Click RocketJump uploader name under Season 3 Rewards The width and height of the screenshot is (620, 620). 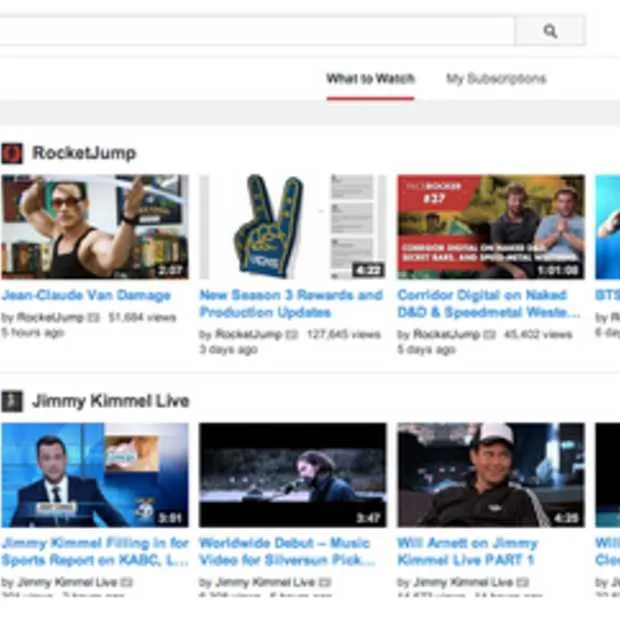click(x=248, y=335)
